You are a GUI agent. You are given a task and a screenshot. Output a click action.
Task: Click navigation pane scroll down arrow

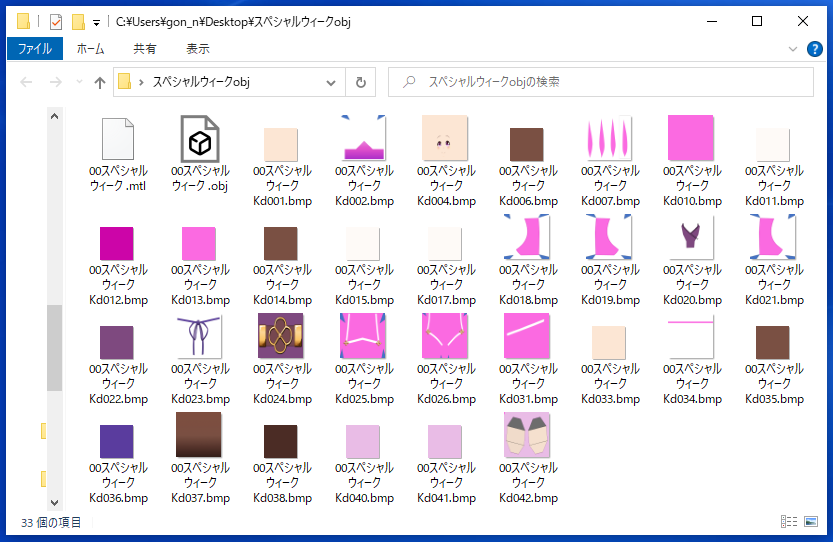(54, 502)
